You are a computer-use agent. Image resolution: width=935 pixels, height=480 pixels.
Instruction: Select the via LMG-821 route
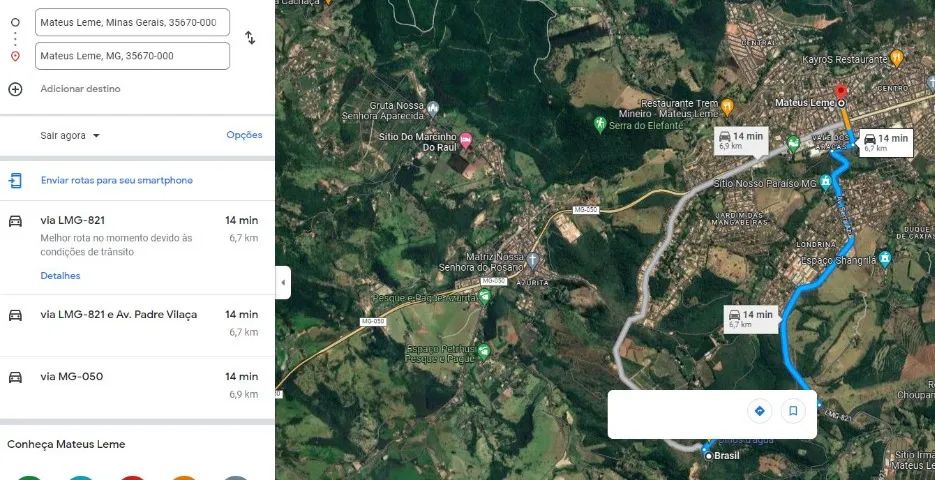[x=137, y=247]
